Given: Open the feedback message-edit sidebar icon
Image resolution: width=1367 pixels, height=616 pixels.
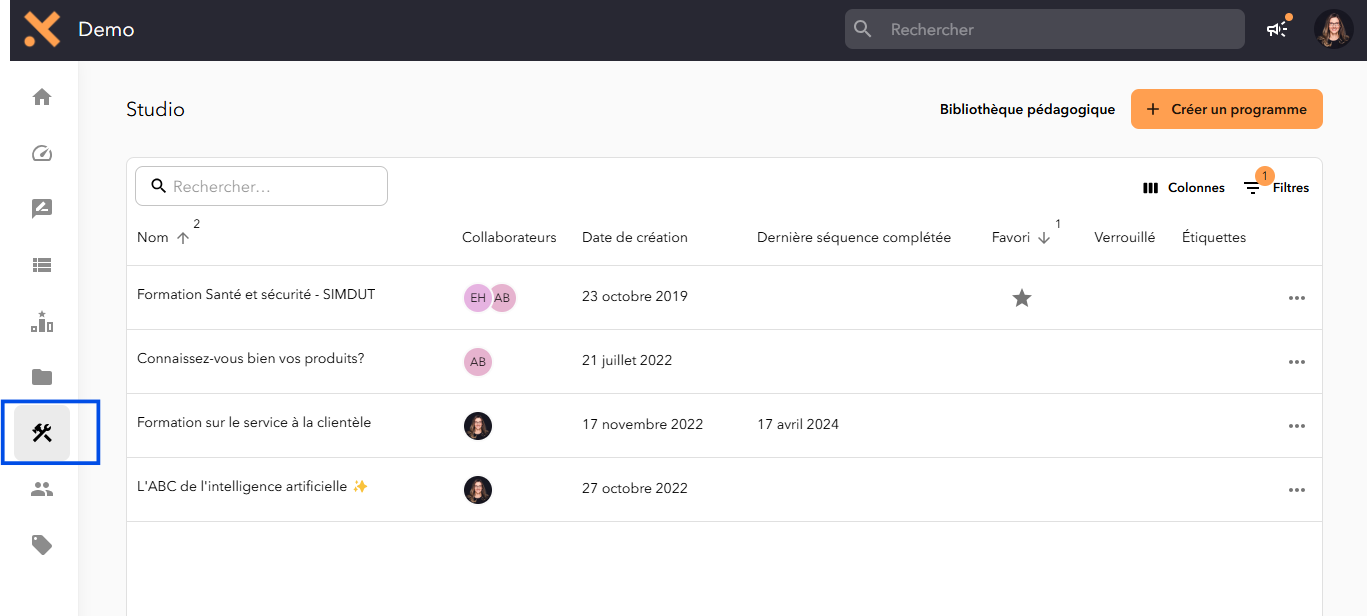Looking at the screenshot, I should pyautogui.click(x=42, y=209).
